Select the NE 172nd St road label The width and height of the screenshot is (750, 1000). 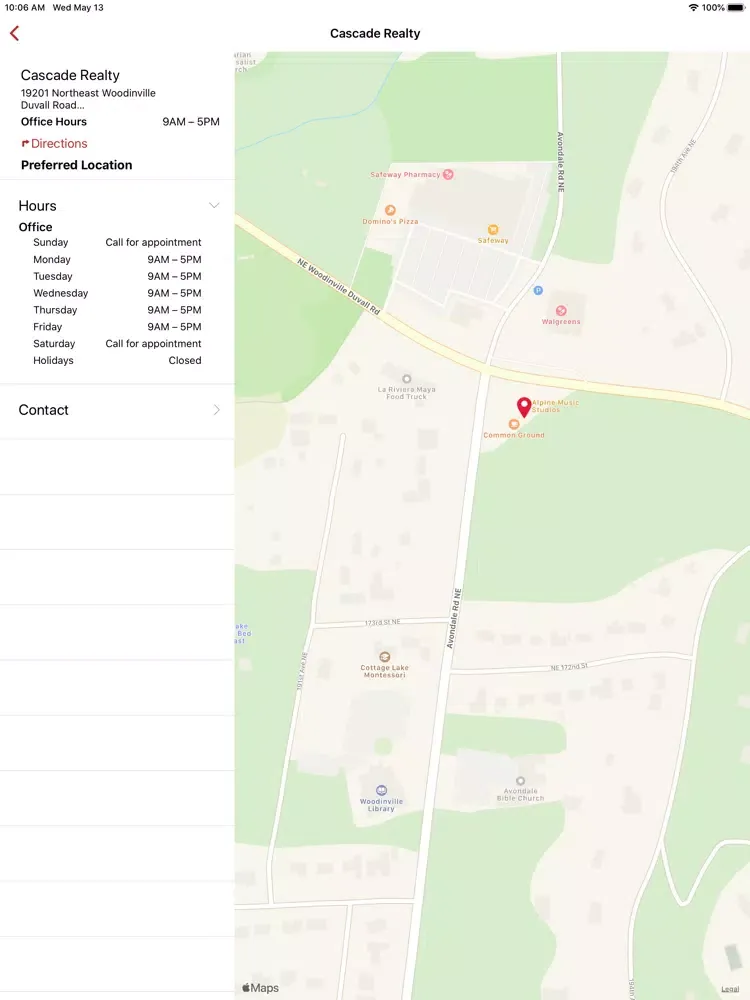pos(569,666)
